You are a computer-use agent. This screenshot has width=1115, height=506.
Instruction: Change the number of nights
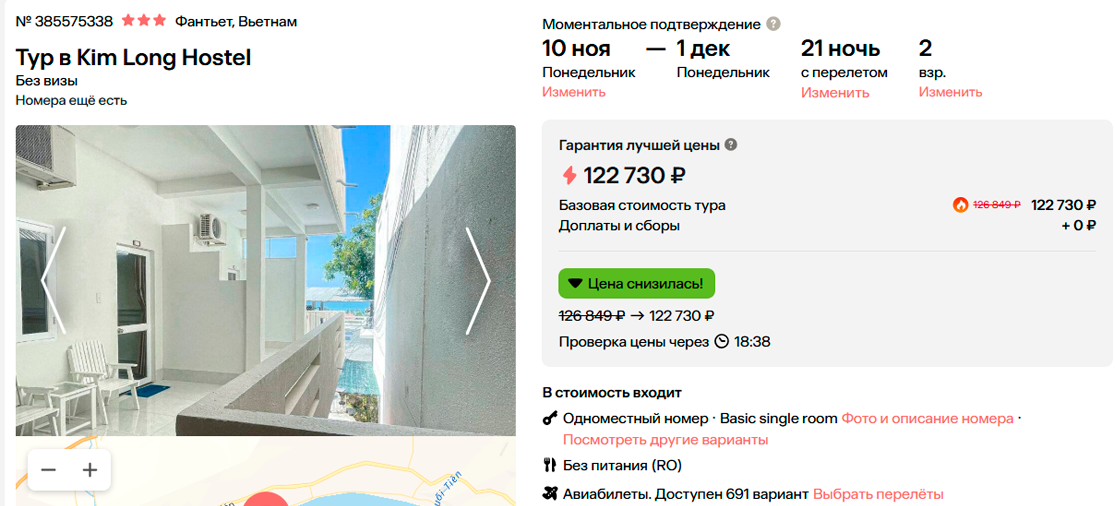[834, 92]
